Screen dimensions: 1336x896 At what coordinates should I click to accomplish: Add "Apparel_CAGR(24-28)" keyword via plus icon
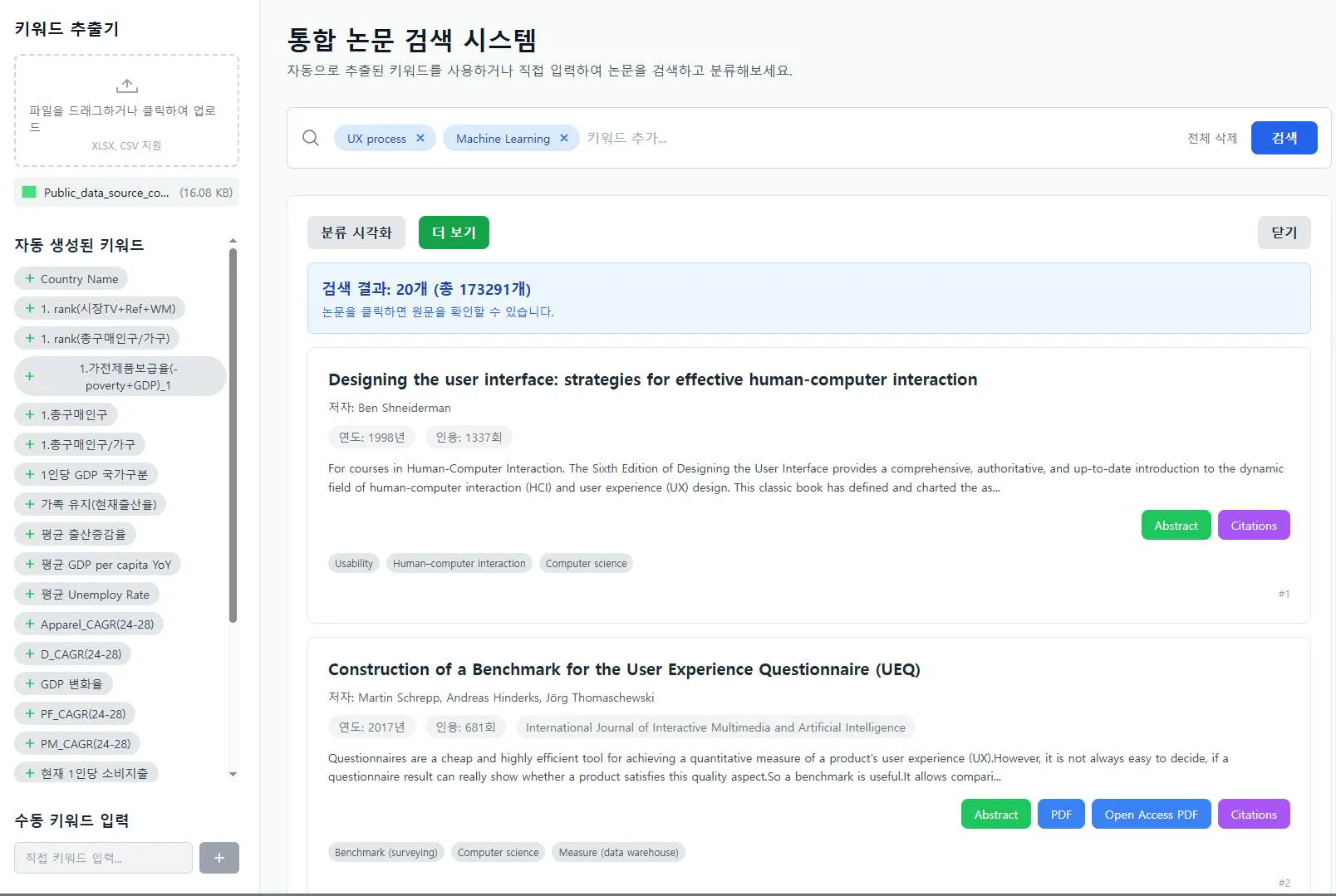point(28,624)
